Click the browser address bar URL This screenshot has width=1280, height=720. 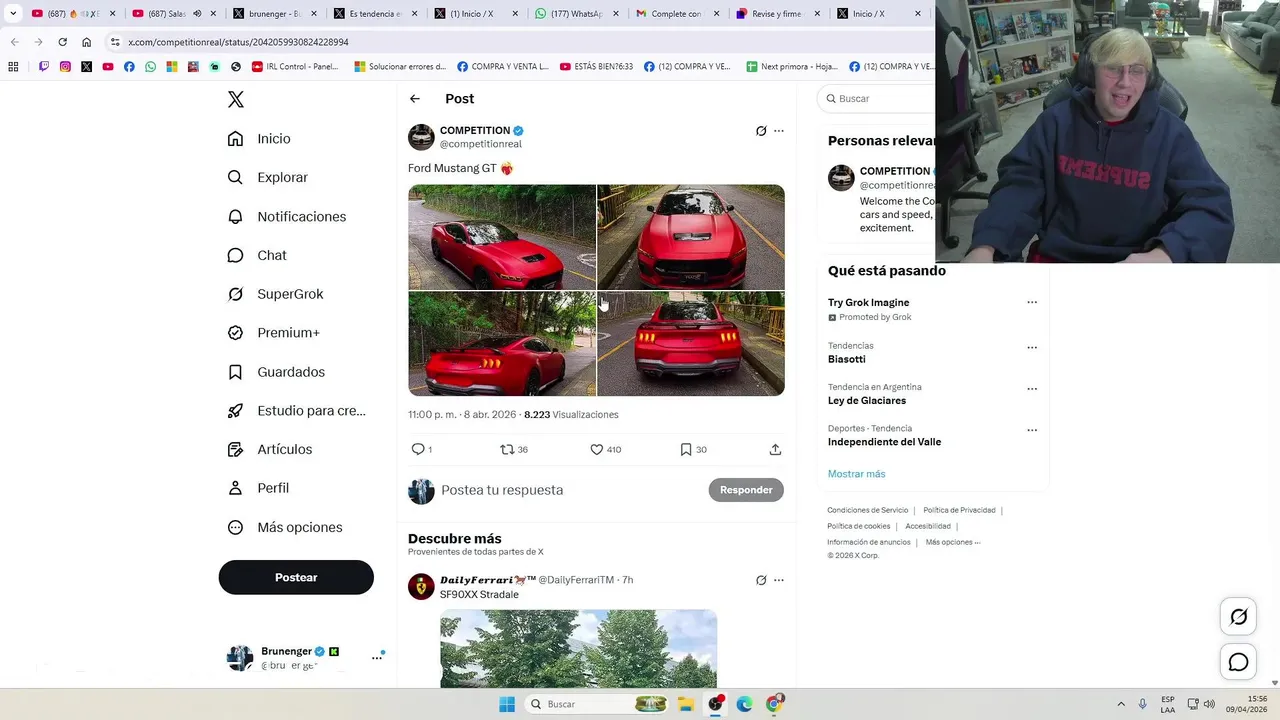pos(238,42)
